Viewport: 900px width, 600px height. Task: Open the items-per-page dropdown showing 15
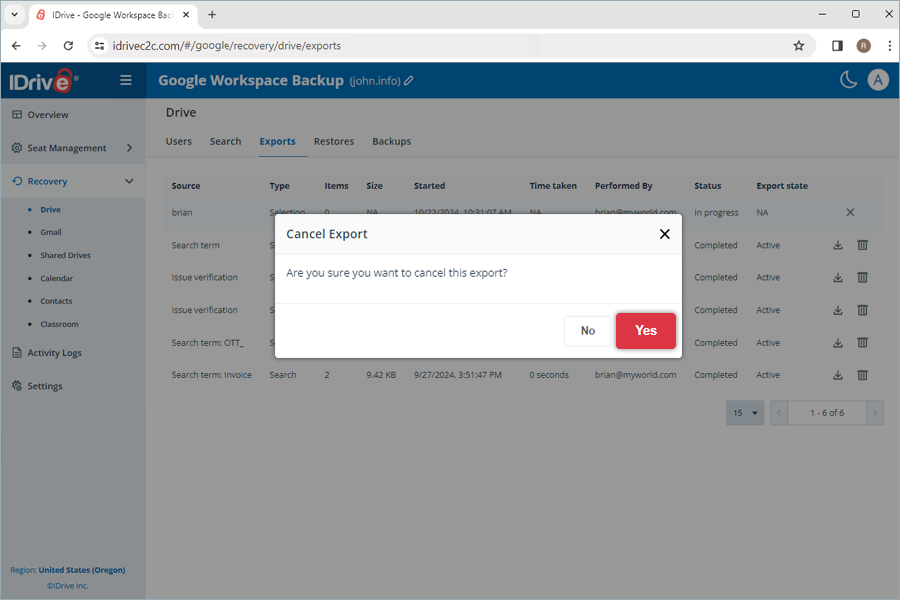[744, 412]
